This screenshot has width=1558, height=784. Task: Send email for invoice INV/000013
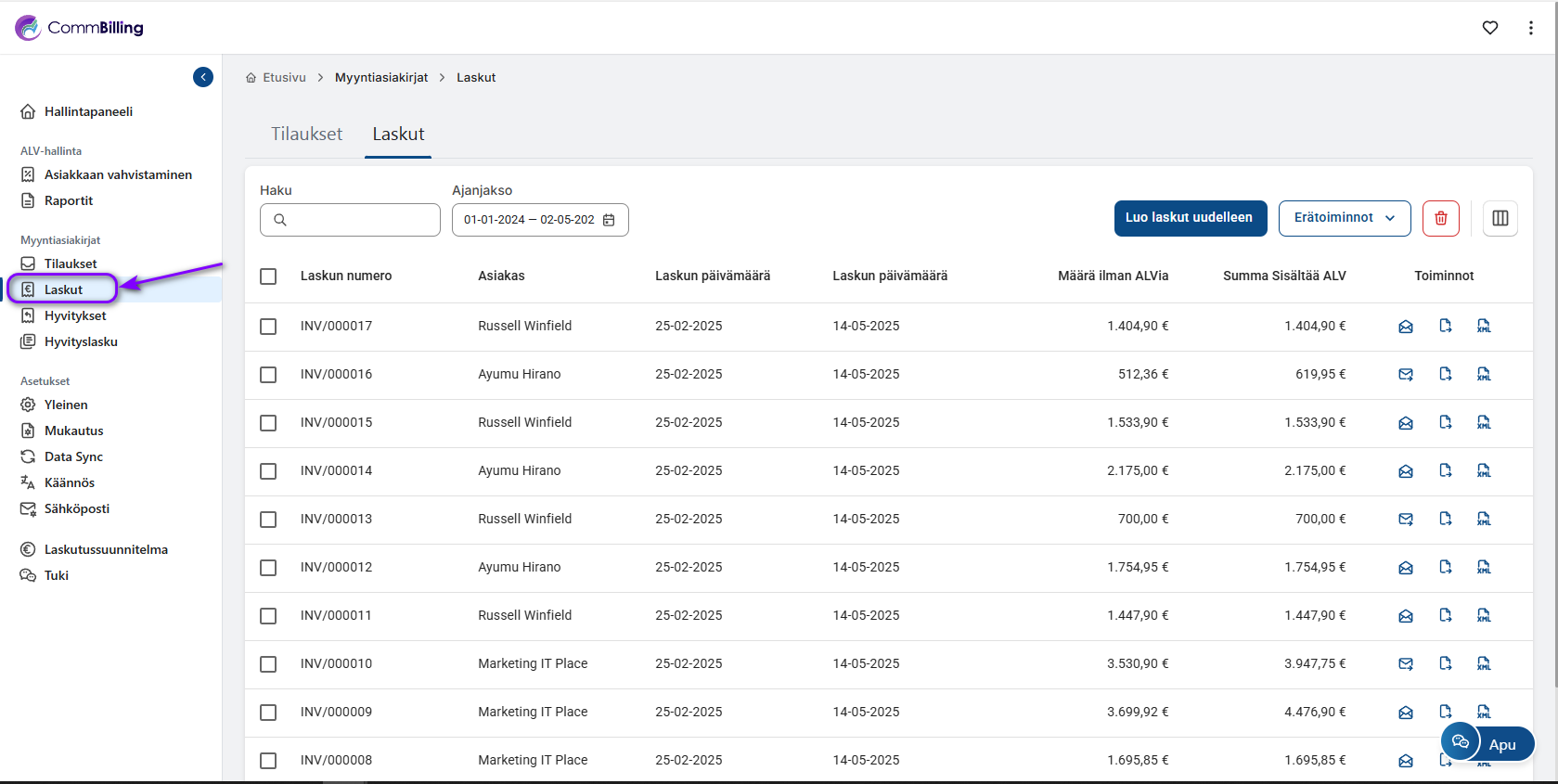coord(1406,520)
